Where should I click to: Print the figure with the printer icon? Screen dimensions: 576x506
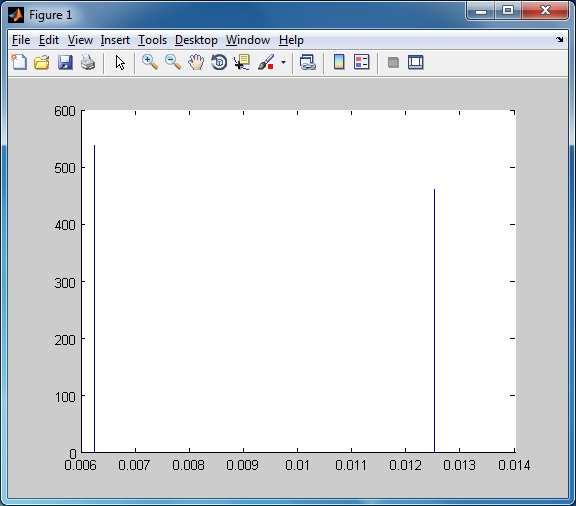click(88, 62)
